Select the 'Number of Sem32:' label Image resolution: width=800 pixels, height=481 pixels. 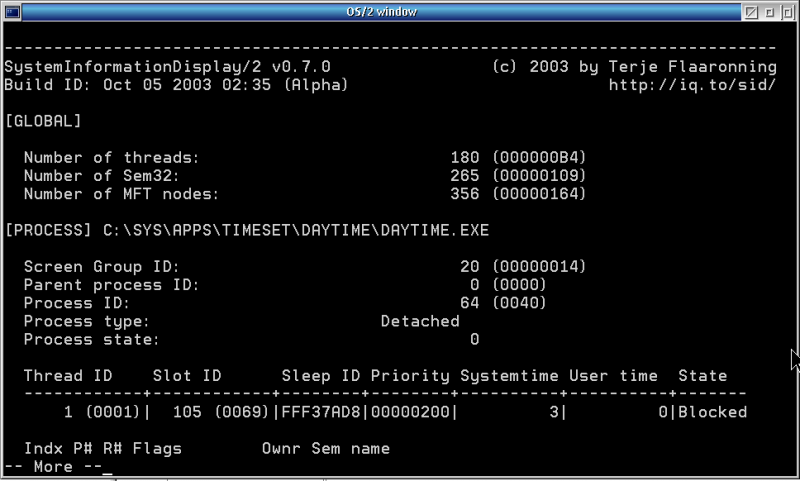click(x=102, y=175)
